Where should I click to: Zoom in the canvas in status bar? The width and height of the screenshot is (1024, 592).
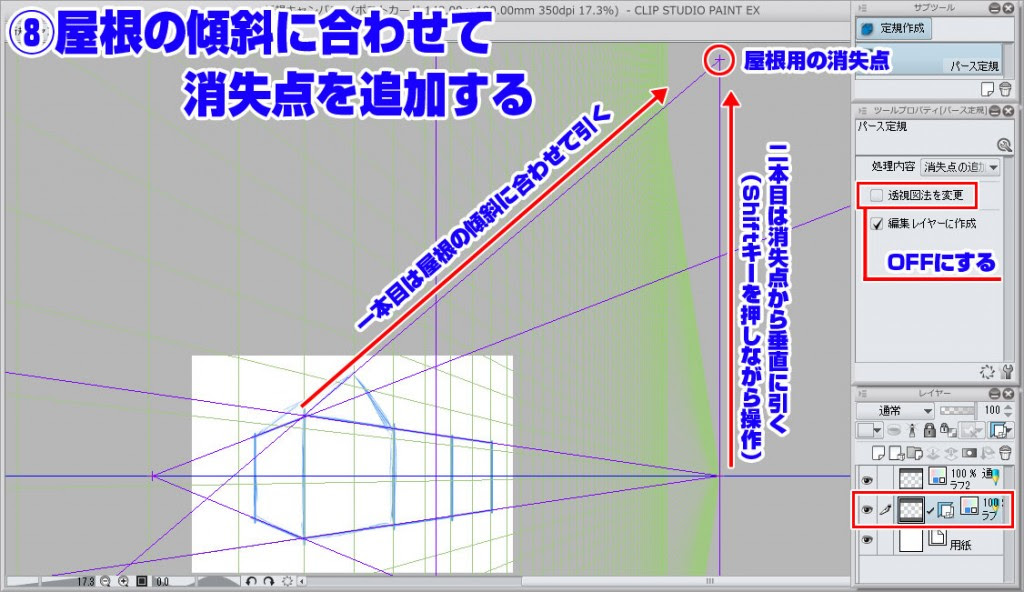122,582
